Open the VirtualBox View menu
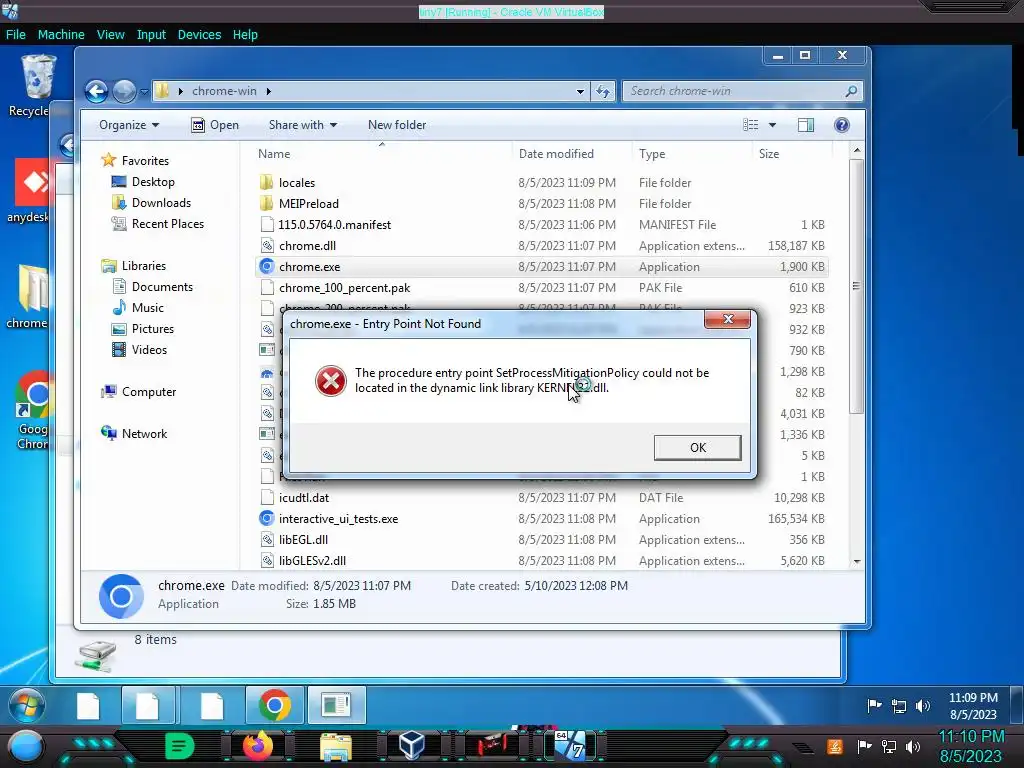1024x768 pixels. coord(110,35)
